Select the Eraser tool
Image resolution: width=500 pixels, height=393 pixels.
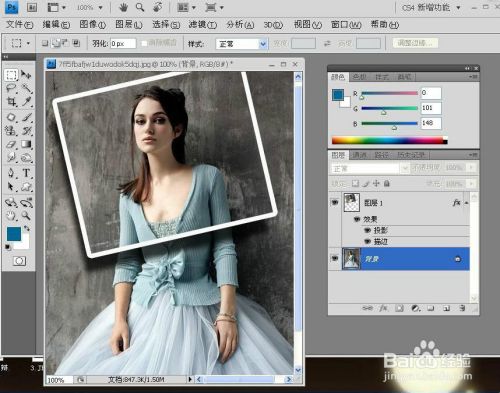[11, 144]
